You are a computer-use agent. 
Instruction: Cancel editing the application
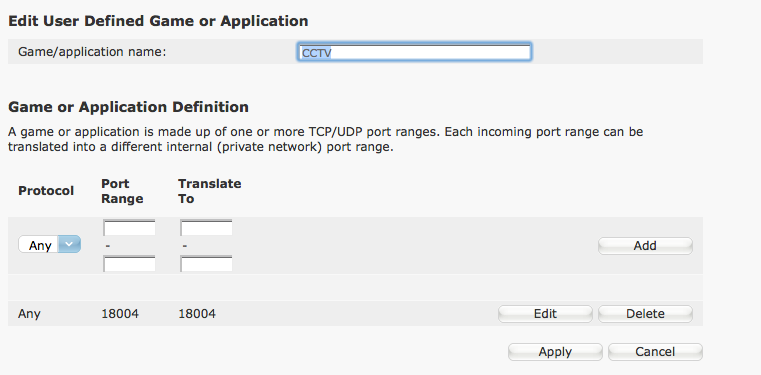[x=655, y=352]
